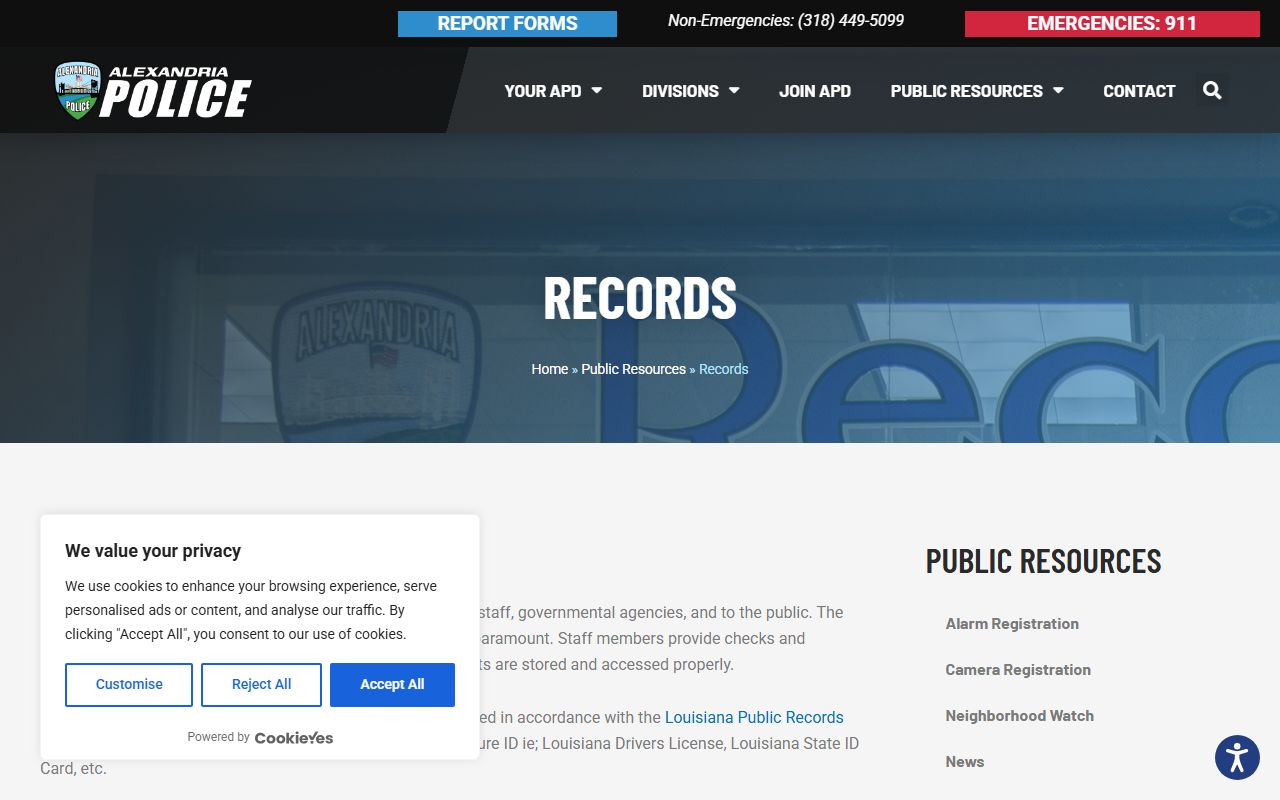The width and height of the screenshot is (1280, 800).
Task: Expand the Your APD dropdown arrow
Action: pos(597,91)
